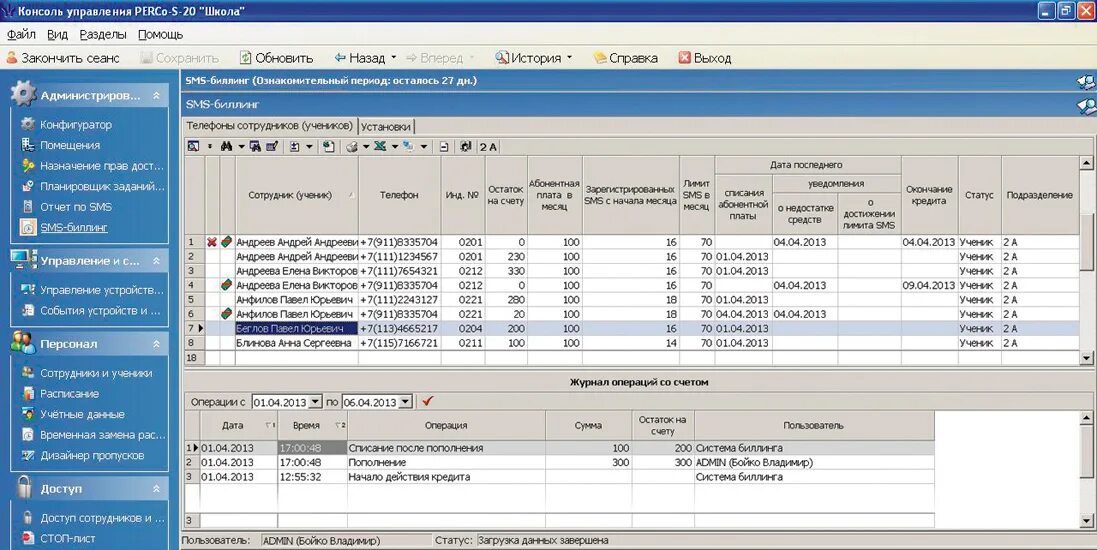Open the dropdown arrow next to Excel icon
This screenshot has width=1097, height=550.
pyautogui.click(x=395, y=147)
